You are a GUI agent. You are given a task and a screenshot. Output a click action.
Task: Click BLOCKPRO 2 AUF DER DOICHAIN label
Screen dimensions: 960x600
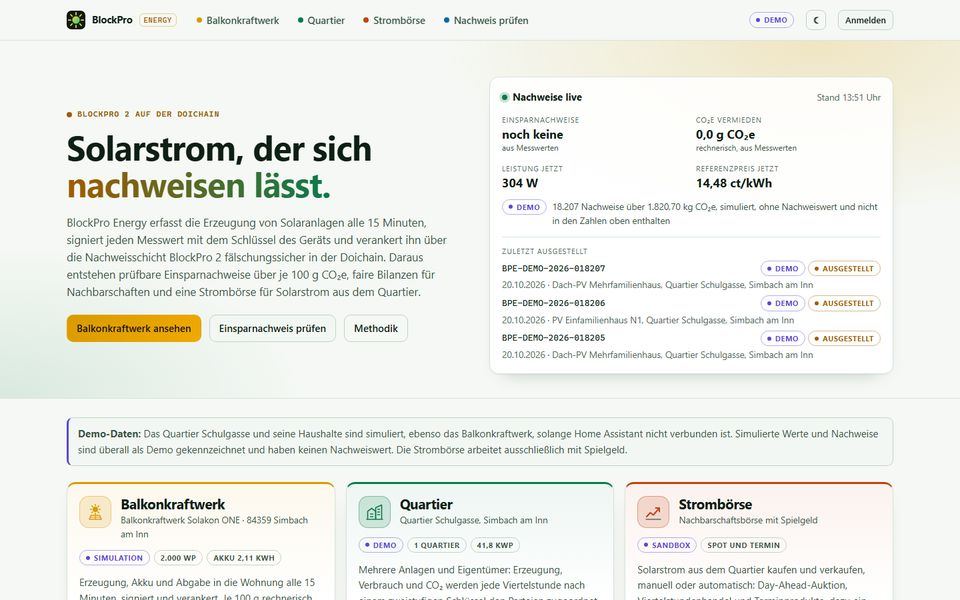(x=148, y=114)
